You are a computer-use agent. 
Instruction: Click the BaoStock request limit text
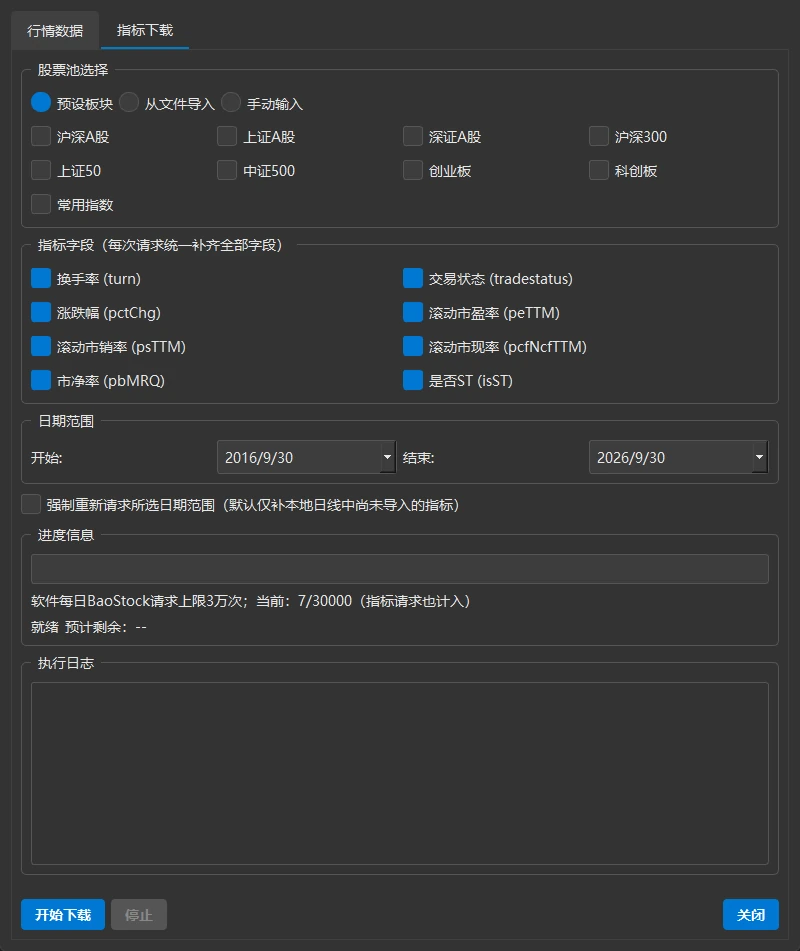point(250,601)
